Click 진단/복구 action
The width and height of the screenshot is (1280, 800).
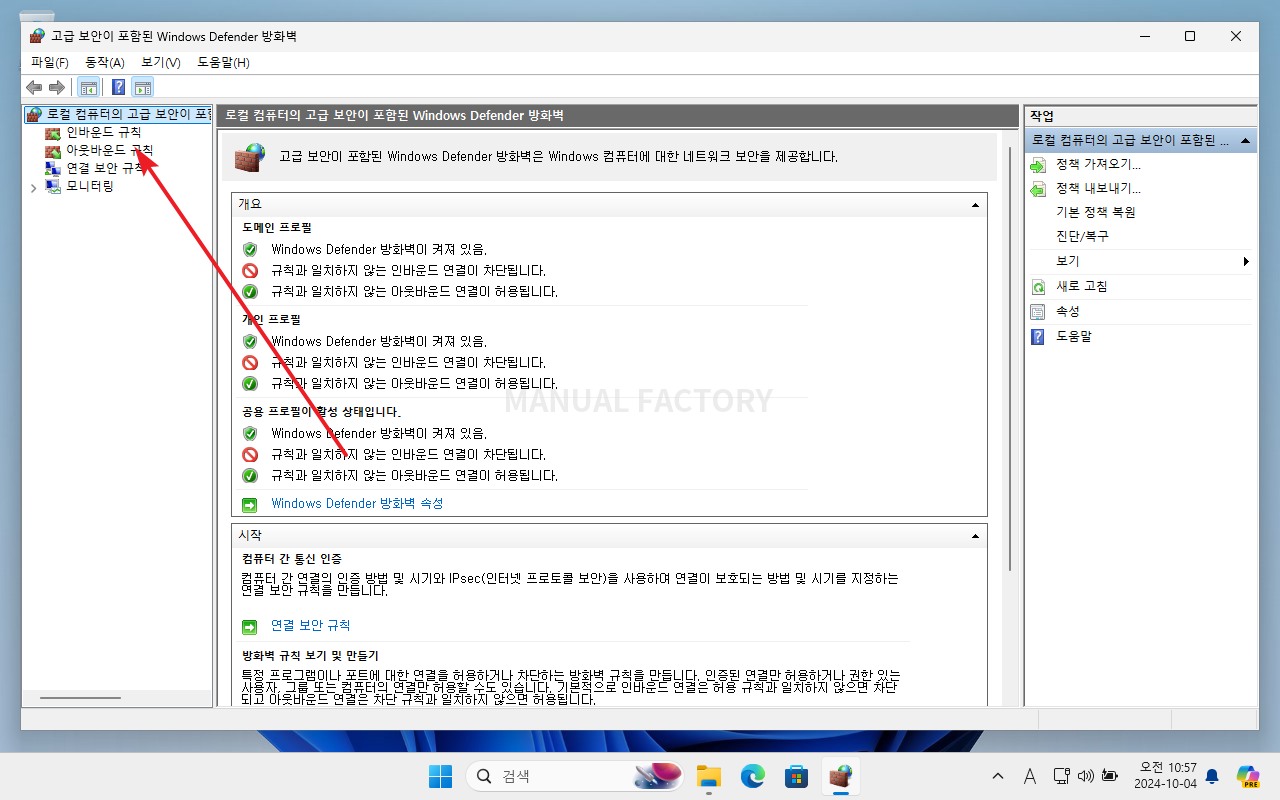[1082, 236]
